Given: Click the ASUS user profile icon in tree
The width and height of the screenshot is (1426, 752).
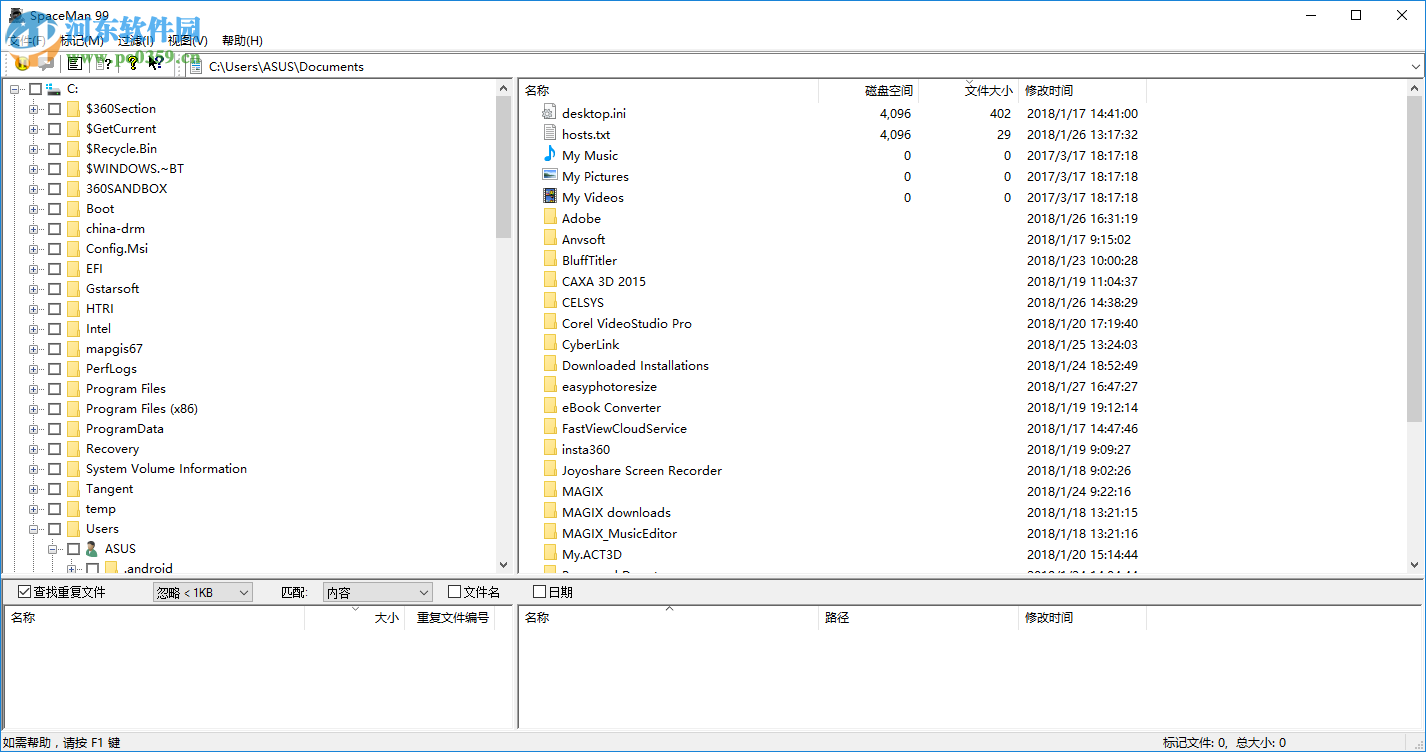Looking at the screenshot, I should pyautogui.click(x=92, y=549).
